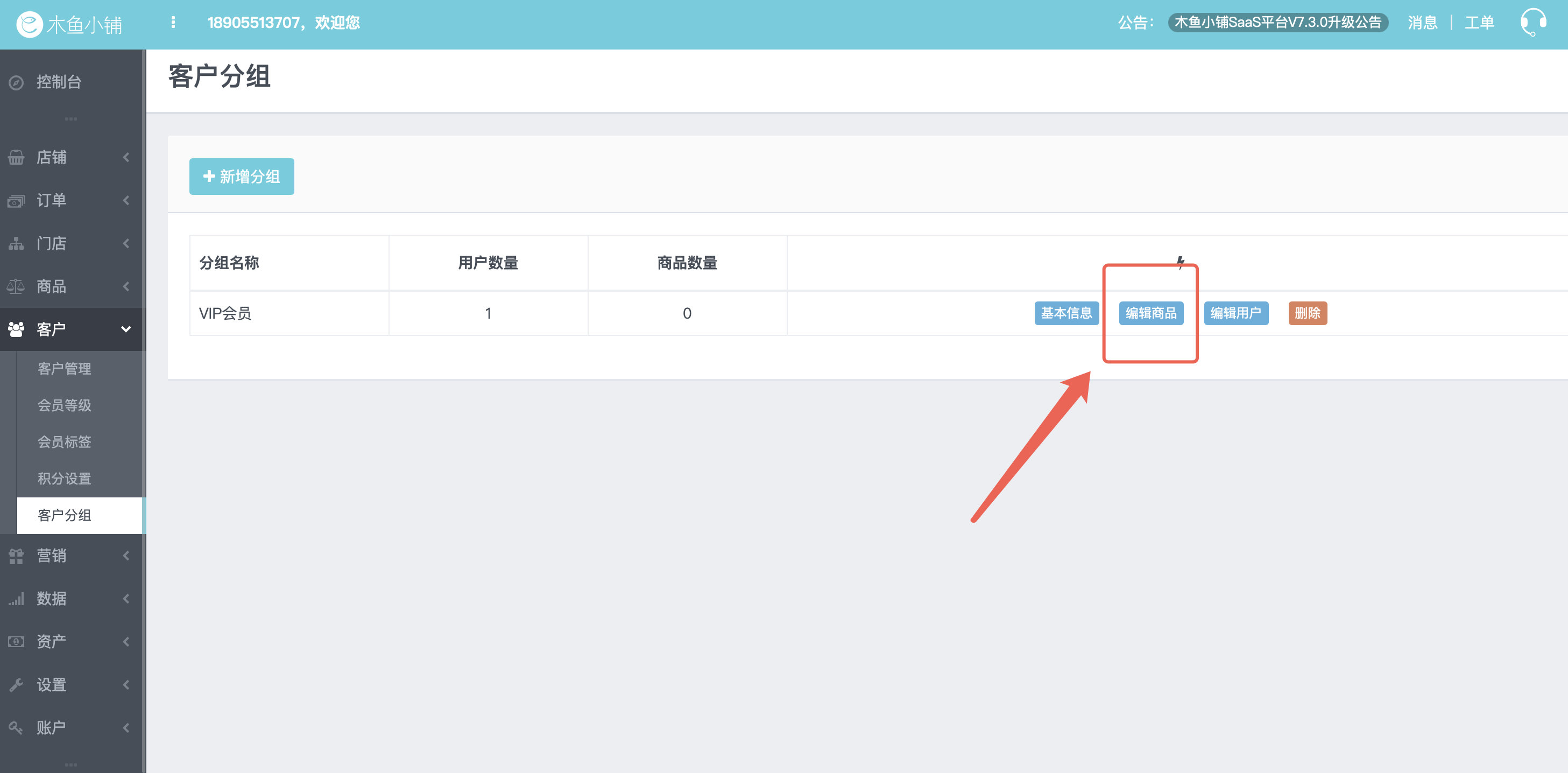Click 删除 for VIP会员 group

1308,313
